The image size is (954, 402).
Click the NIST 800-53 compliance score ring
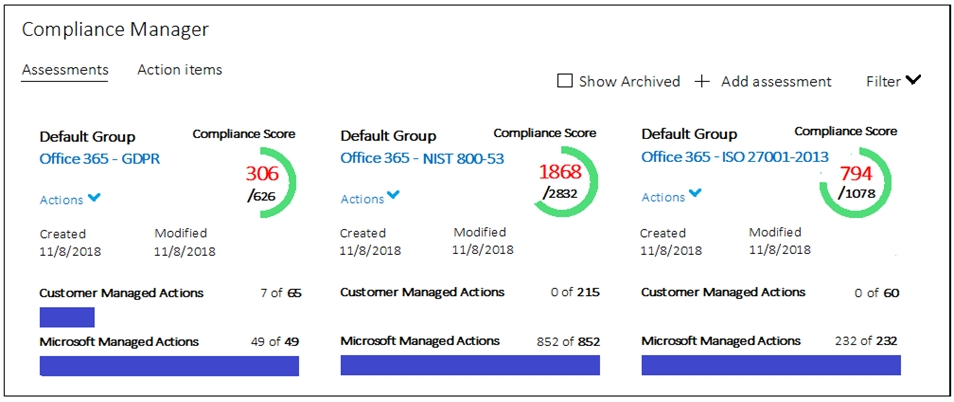[563, 182]
